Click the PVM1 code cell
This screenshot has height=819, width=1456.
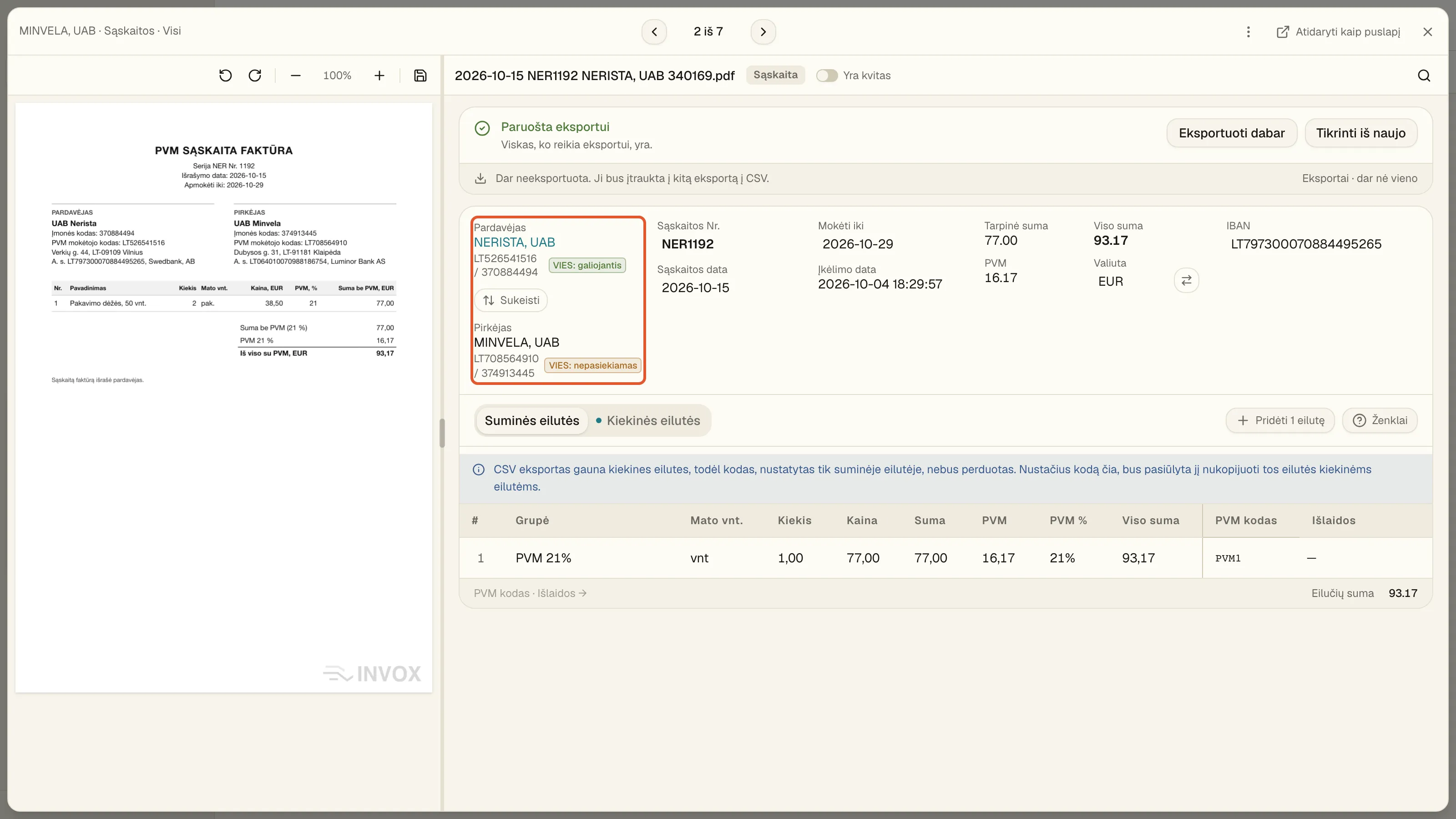point(1228,558)
